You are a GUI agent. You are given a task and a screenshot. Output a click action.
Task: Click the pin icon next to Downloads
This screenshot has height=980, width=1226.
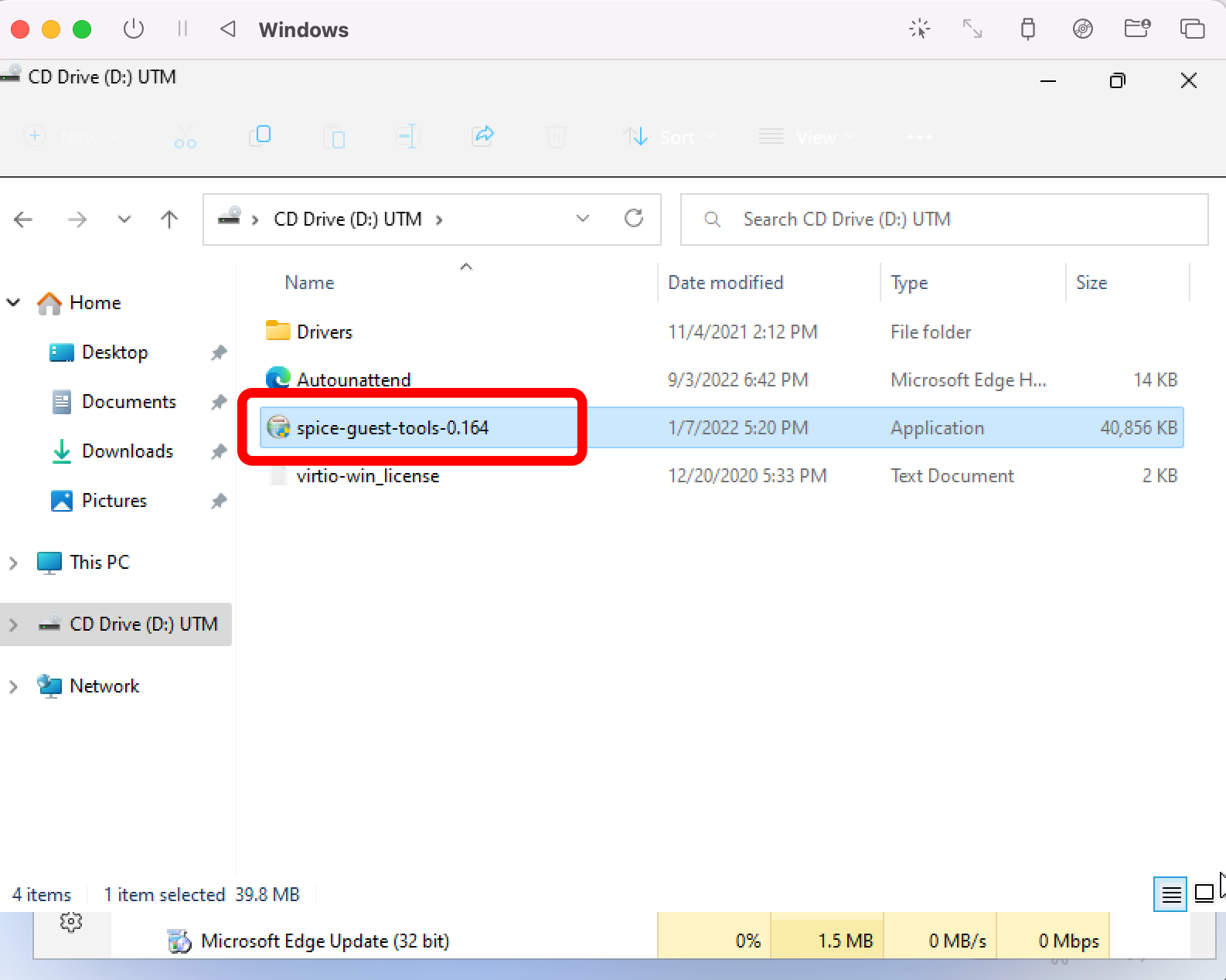click(x=219, y=451)
